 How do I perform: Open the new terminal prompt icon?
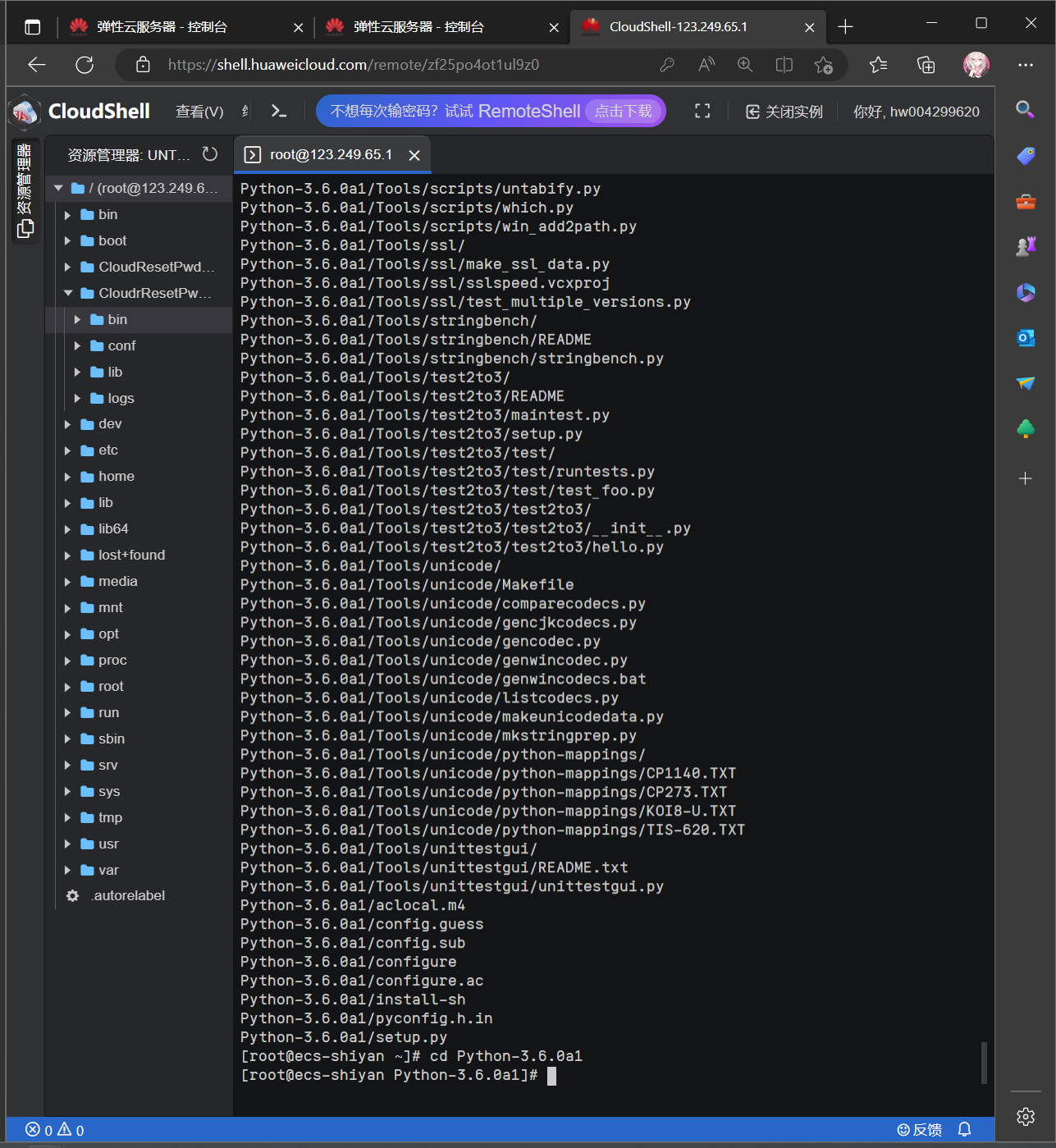[279, 111]
